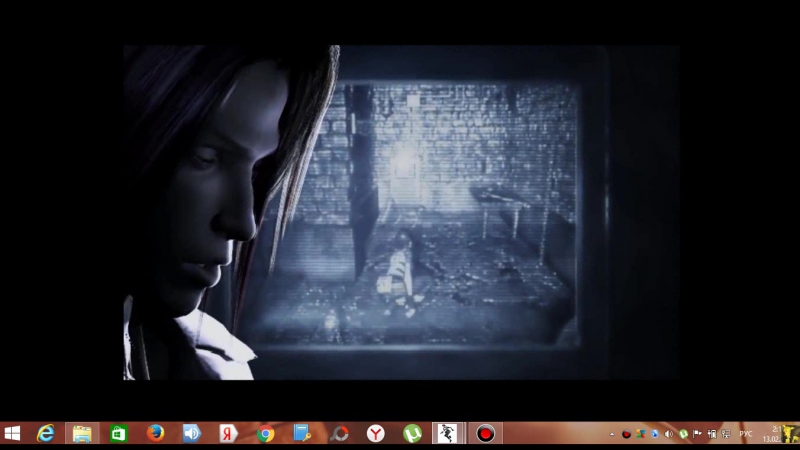Open the network connection tray icon
This screenshot has width=800, height=450.
click(x=726, y=434)
